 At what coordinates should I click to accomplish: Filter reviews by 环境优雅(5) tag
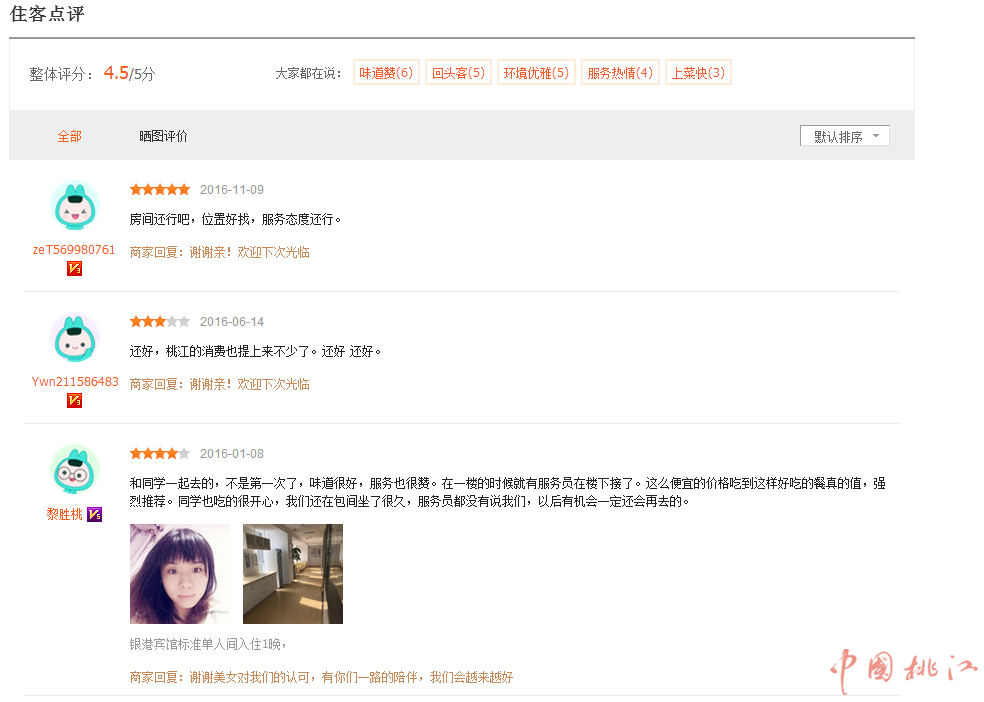click(x=536, y=73)
